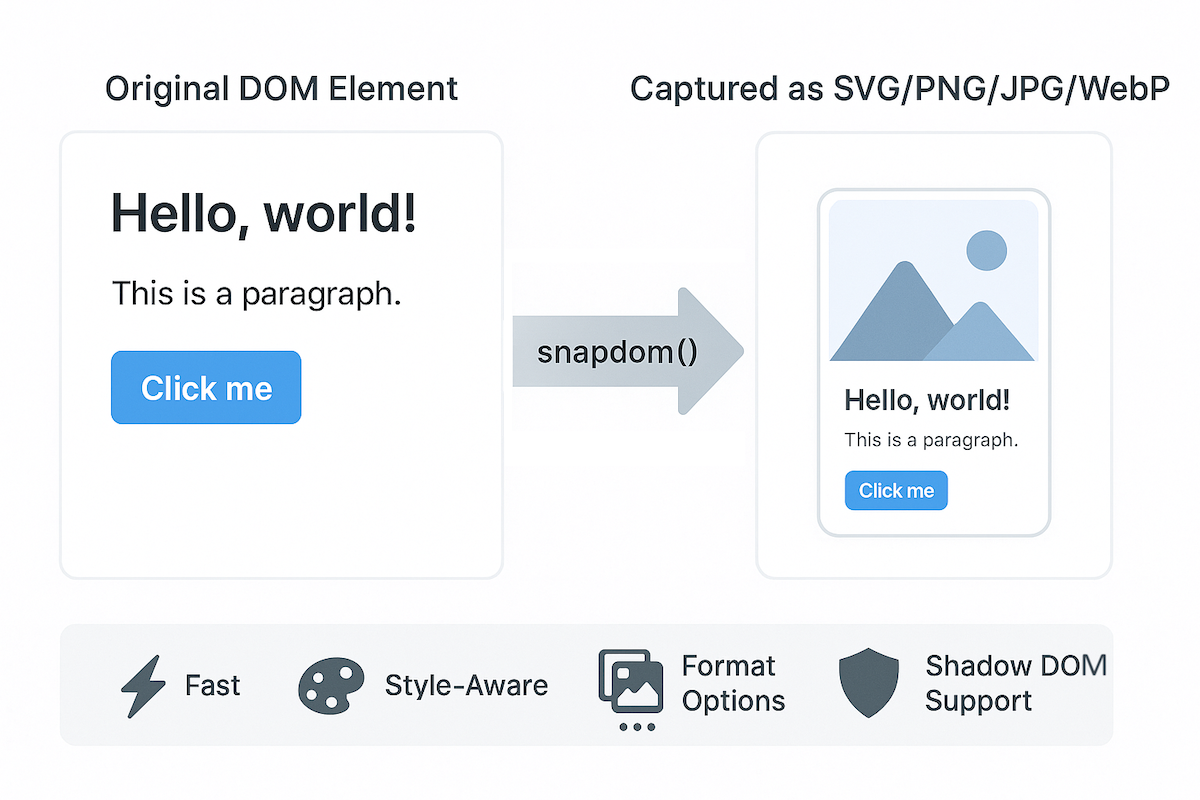Select the Hello, world! heading on the left
Viewport: 1200px width, 800px height.
tap(263, 213)
